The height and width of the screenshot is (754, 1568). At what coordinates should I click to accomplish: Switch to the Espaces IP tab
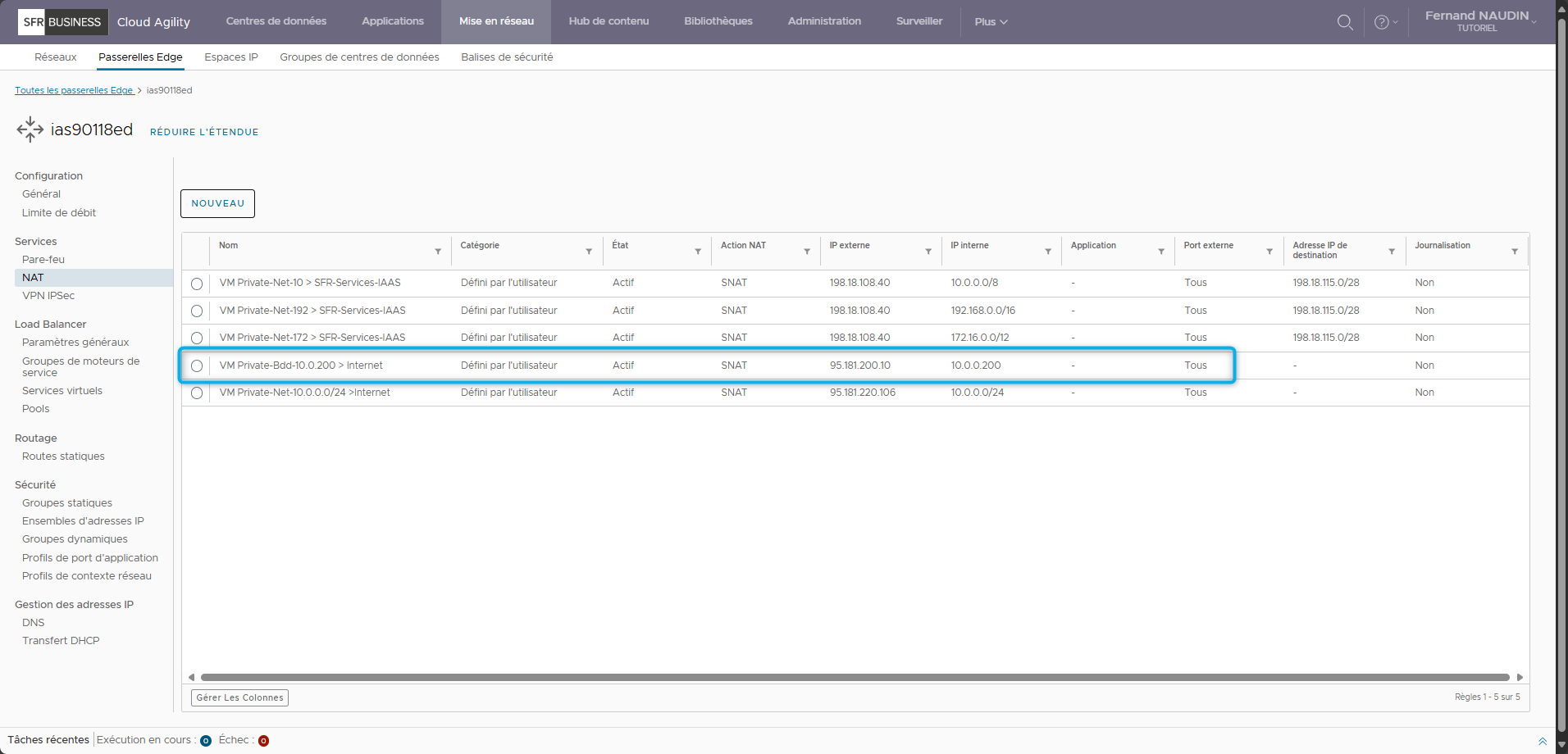(x=230, y=57)
